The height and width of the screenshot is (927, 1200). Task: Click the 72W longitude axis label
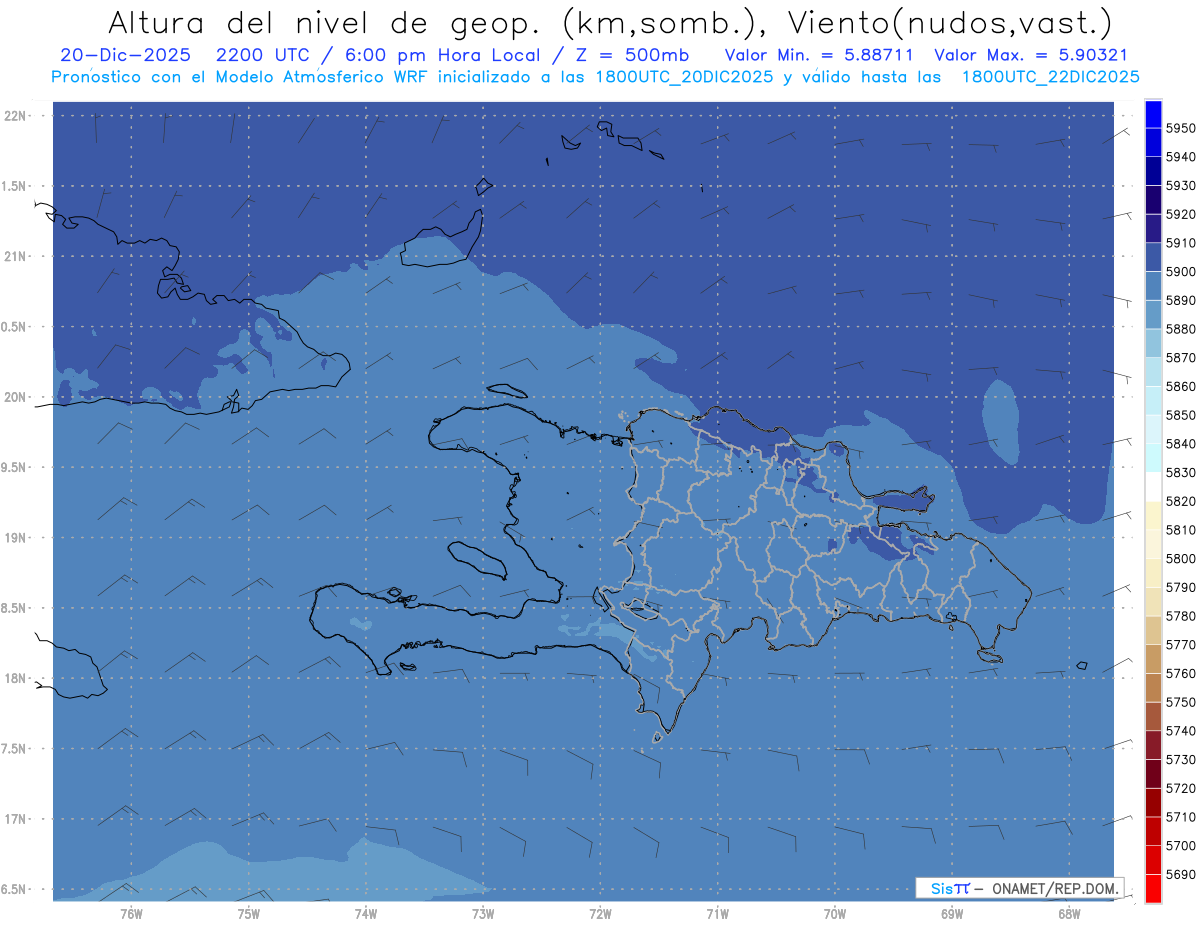tap(600, 914)
